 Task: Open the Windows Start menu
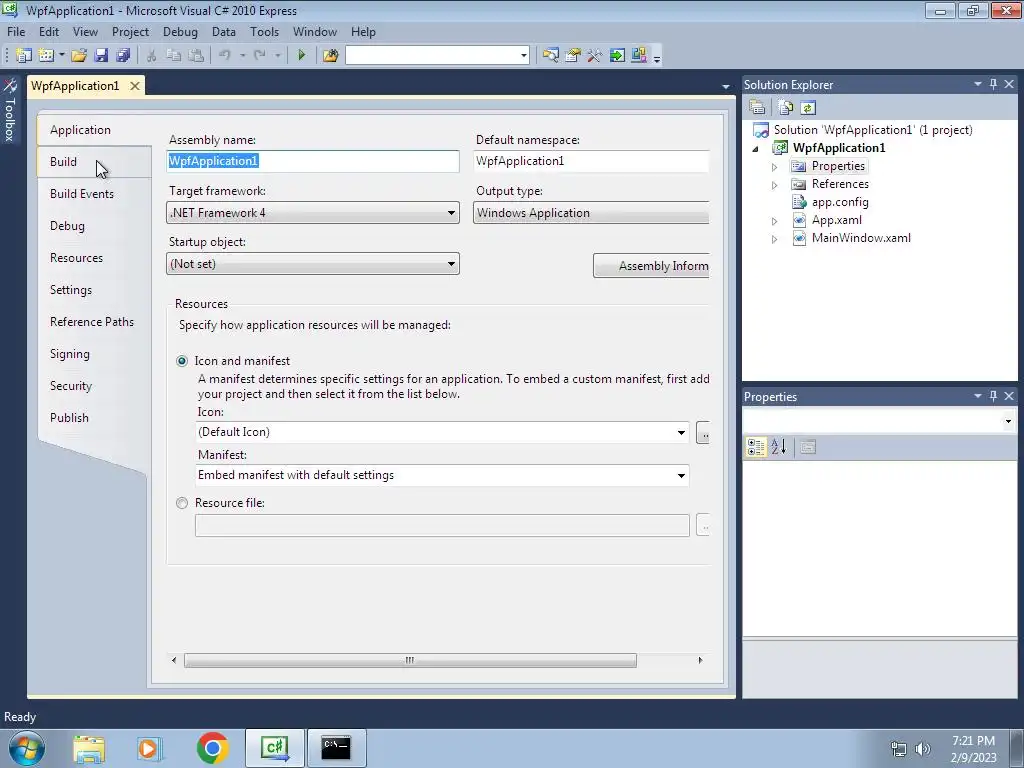point(26,748)
